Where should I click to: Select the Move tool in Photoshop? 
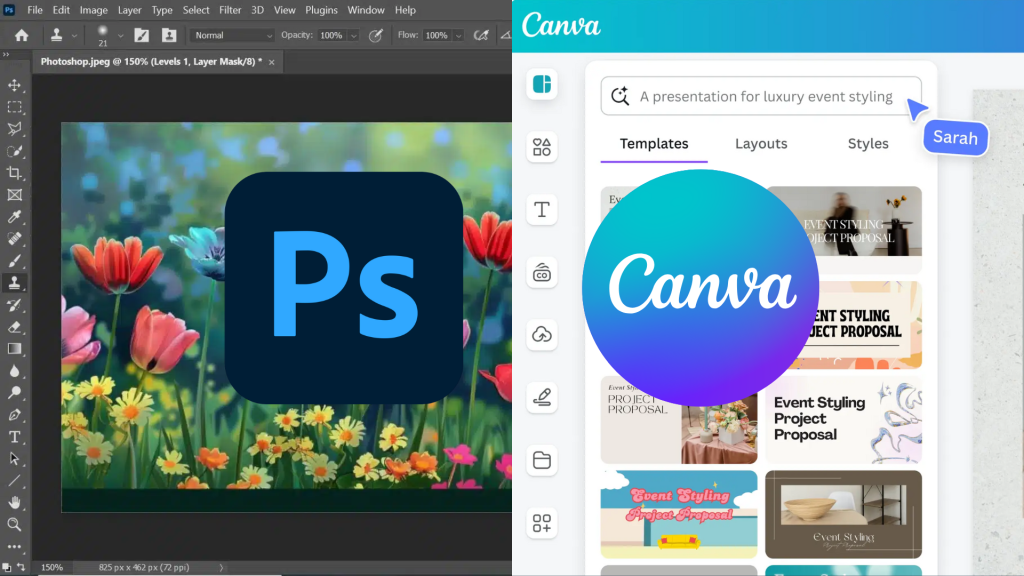14,86
